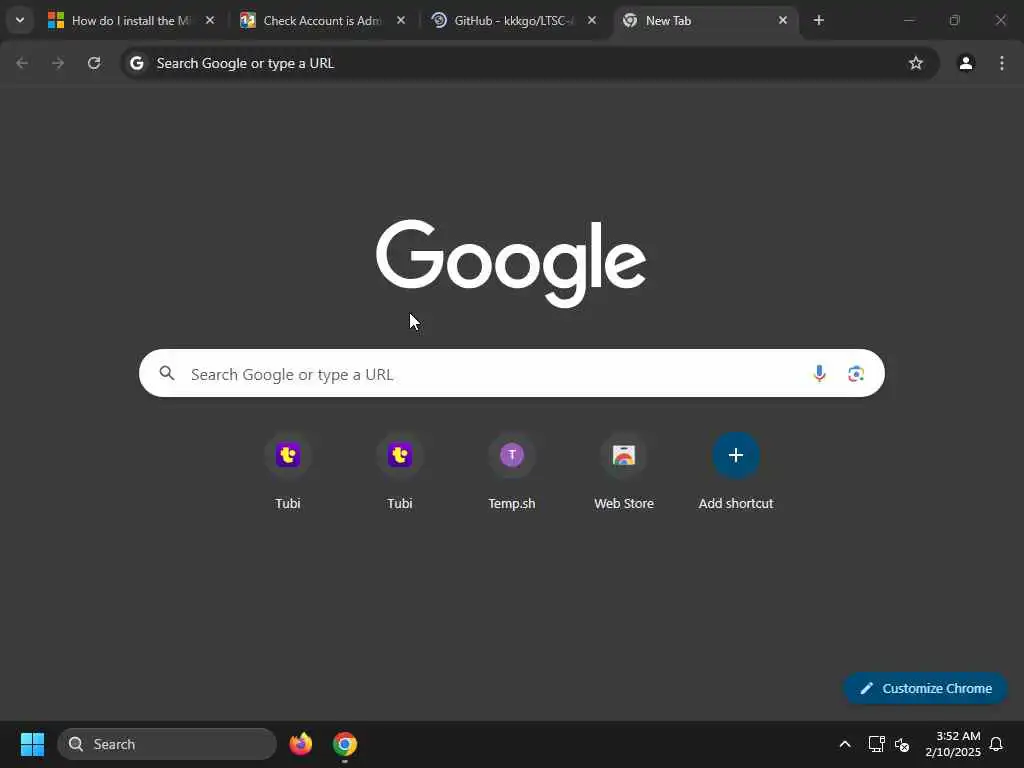This screenshot has height=768, width=1024.
Task: Click the browser back arrow
Action: (22, 63)
